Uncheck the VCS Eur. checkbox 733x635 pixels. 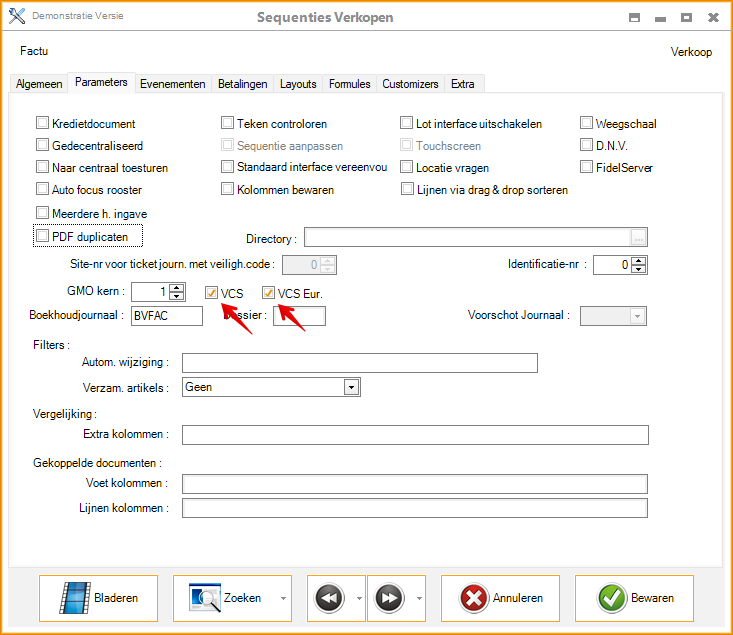[268, 293]
